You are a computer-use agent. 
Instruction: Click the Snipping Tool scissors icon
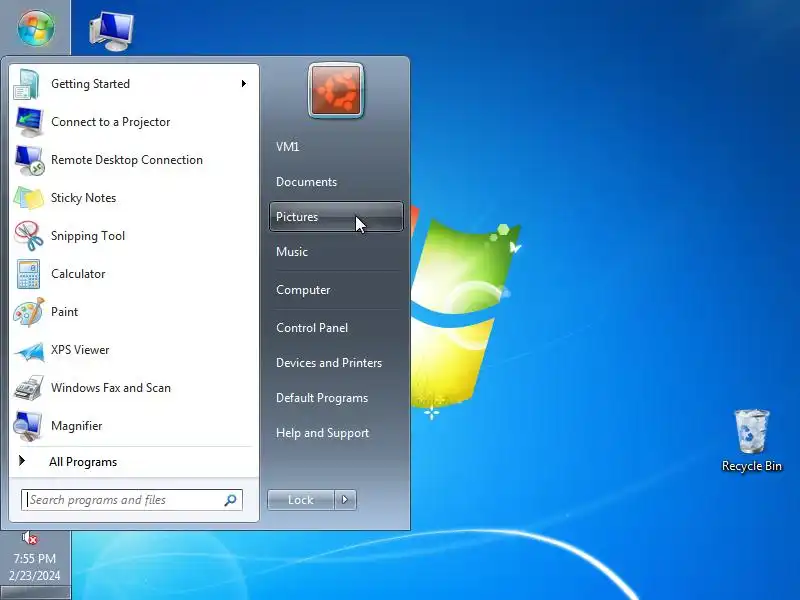click(29, 236)
